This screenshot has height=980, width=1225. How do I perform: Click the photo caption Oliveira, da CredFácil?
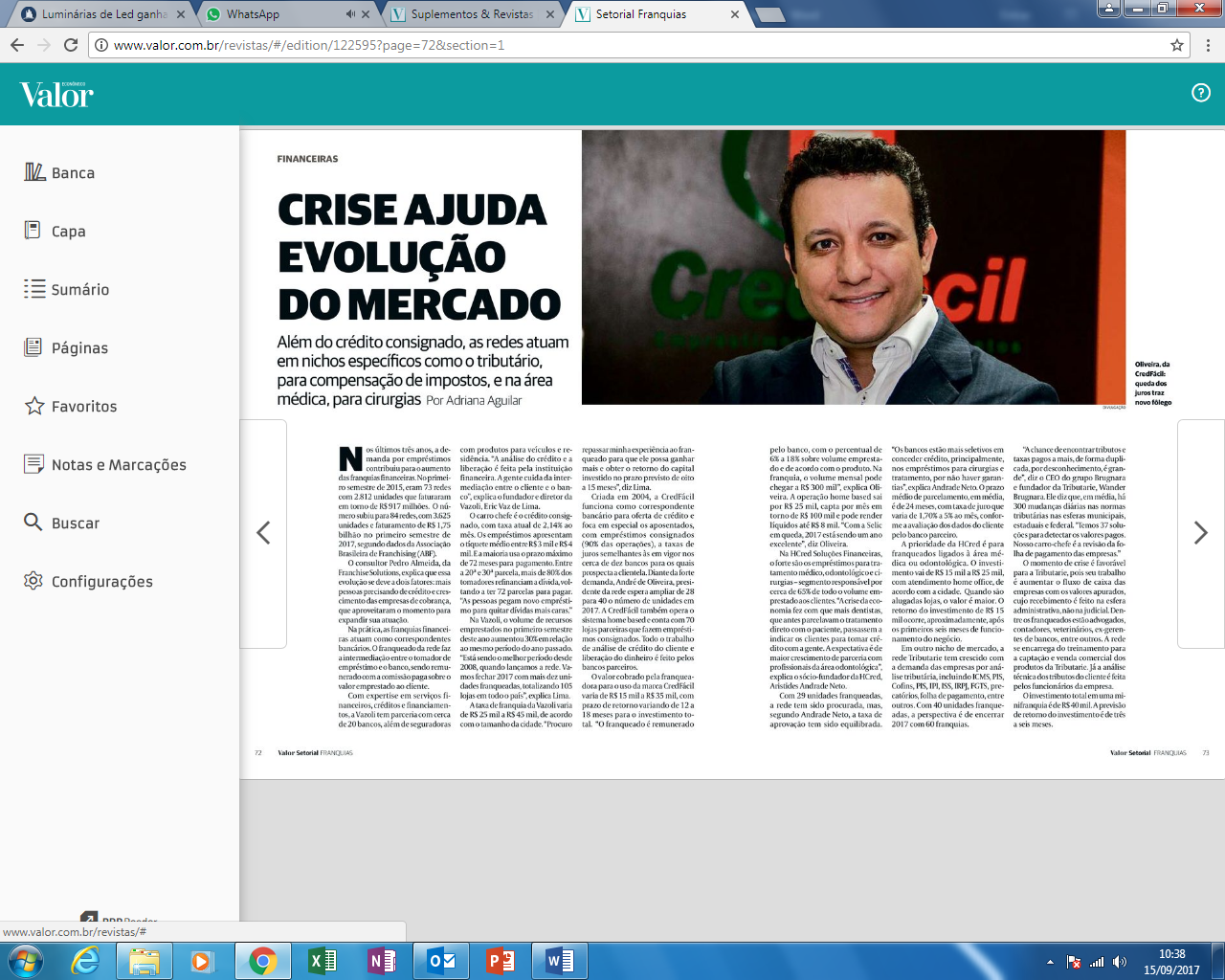tap(1152, 383)
